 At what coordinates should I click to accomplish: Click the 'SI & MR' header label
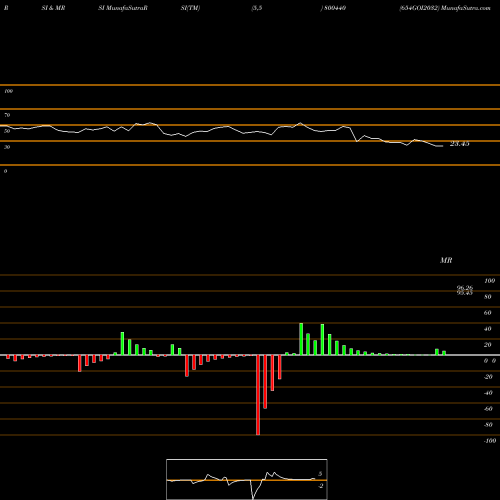(x=53, y=8)
